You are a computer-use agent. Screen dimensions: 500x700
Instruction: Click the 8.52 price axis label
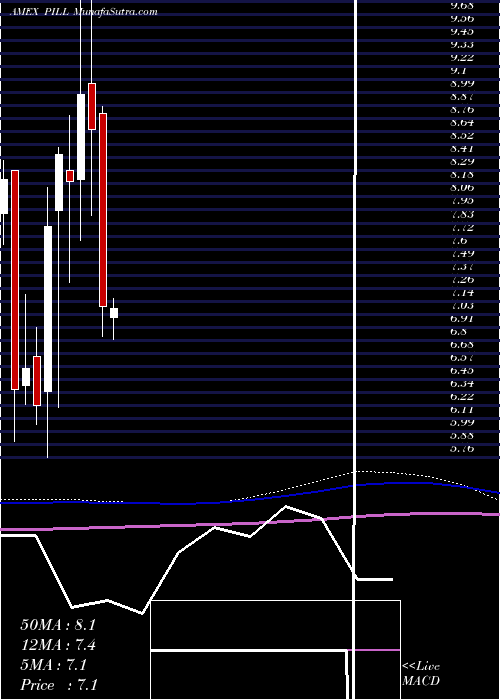[462, 136]
